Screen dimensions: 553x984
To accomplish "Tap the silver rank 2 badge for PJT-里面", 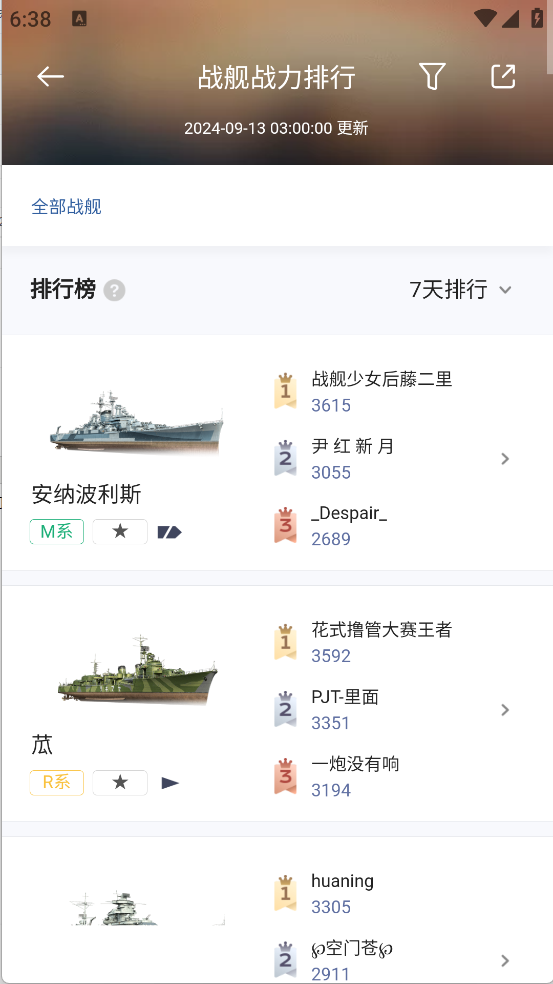I will click(285, 709).
